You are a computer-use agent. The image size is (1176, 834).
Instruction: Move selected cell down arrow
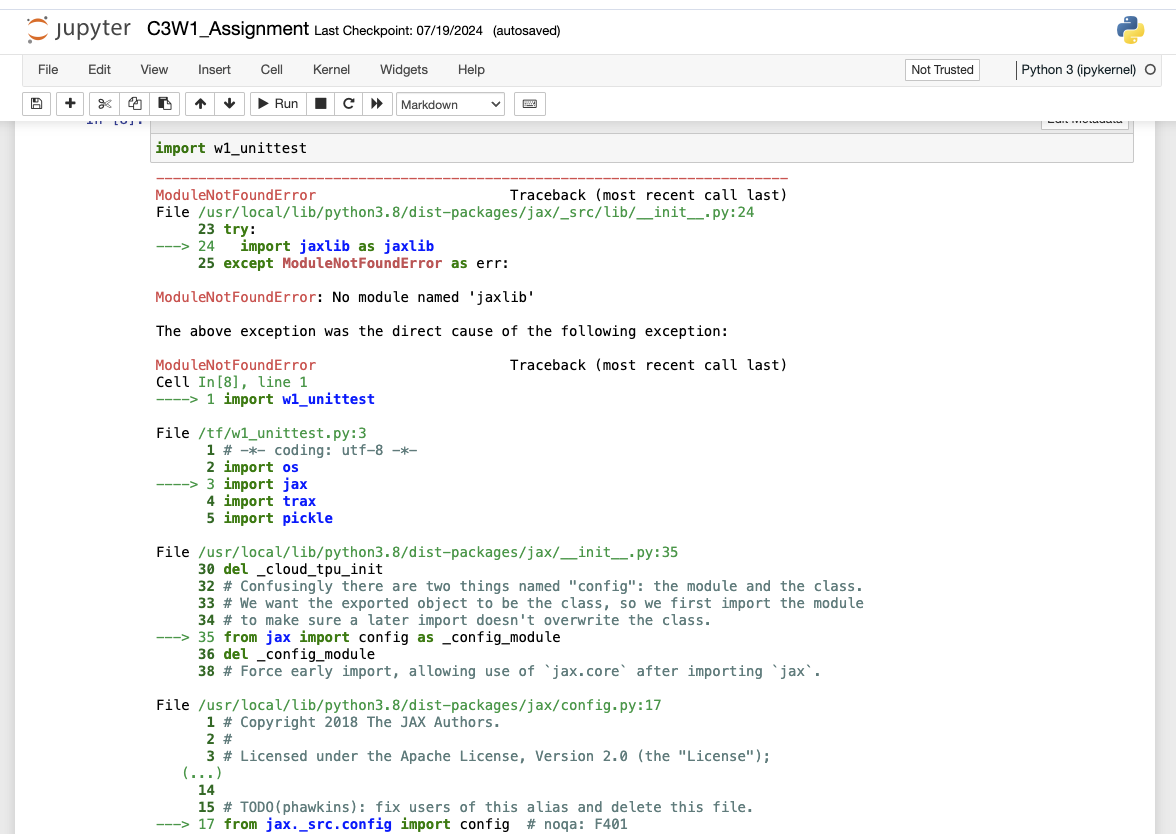pyautogui.click(x=230, y=104)
